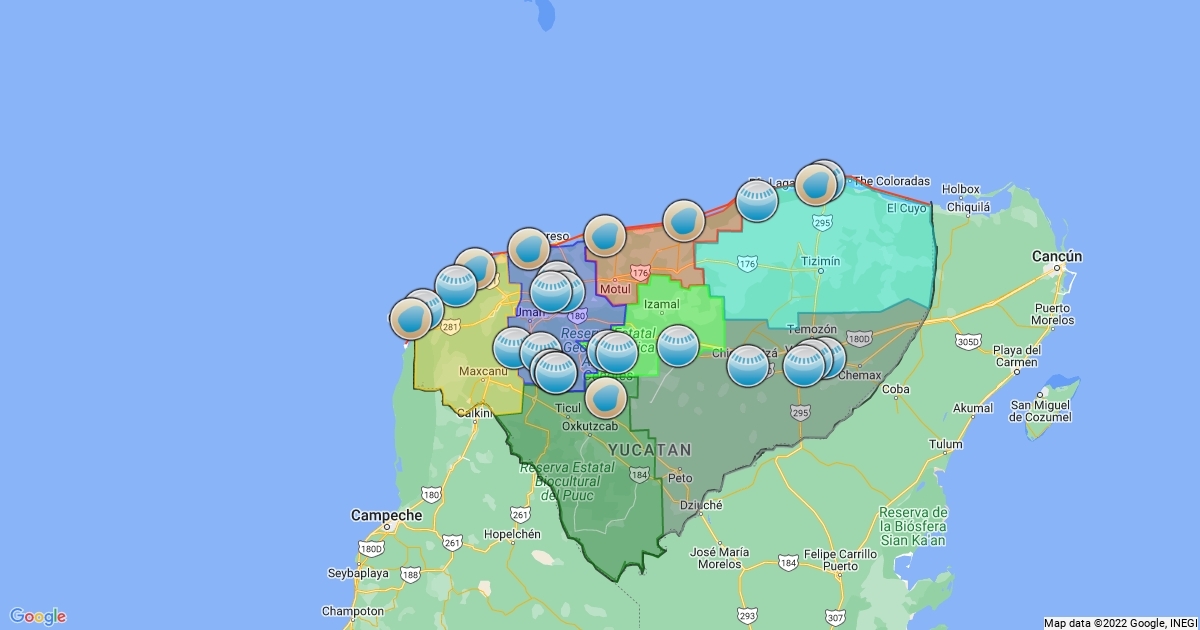Screen dimensions: 1200x630
Task: Open the front blue striped marker above Umán
Action: pos(551,291)
